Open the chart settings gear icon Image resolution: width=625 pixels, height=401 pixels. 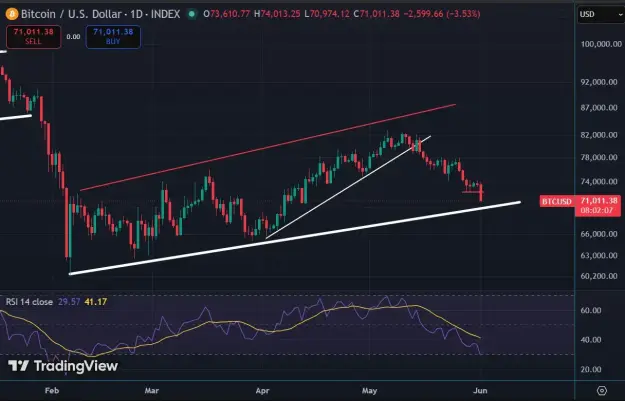pos(602,390)
